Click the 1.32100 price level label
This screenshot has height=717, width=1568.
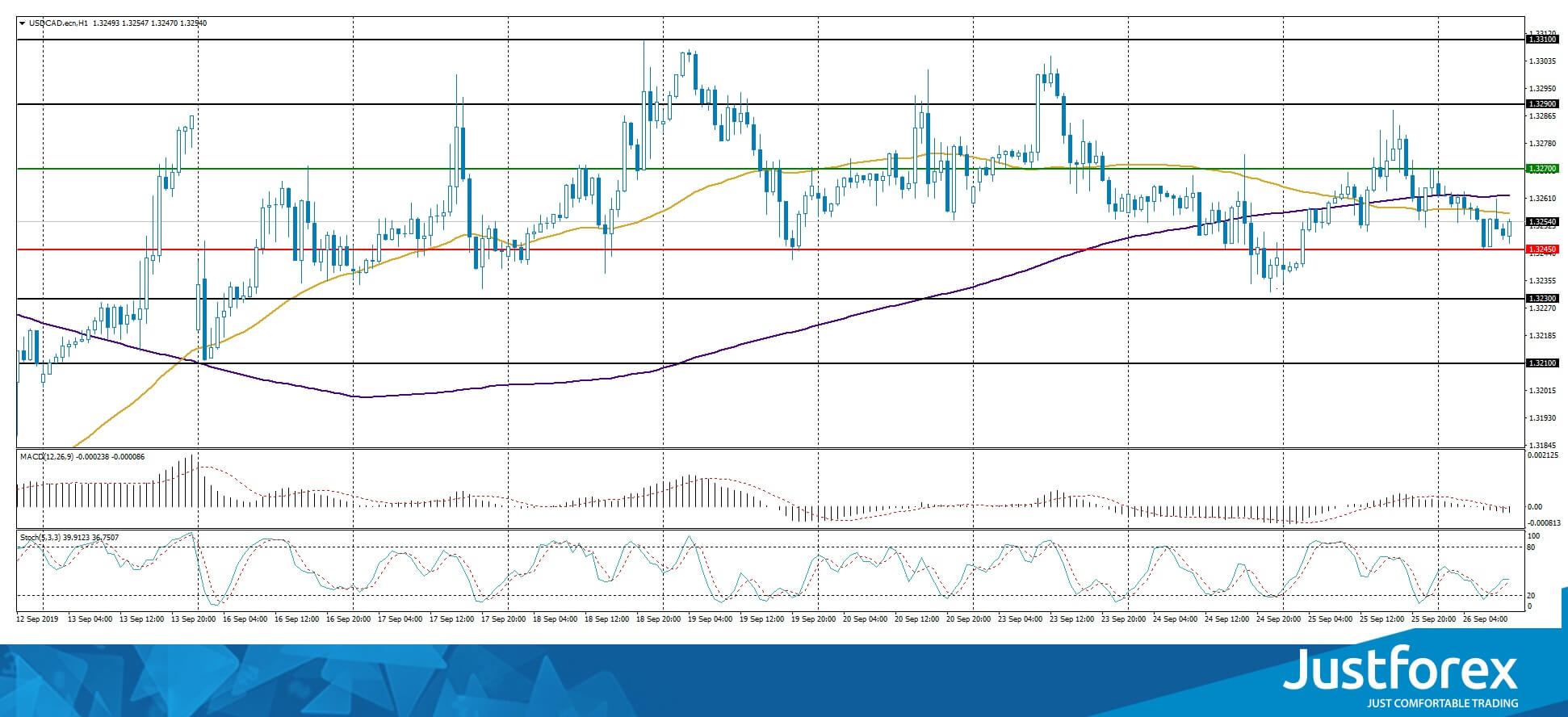(x=1542, y=363)
